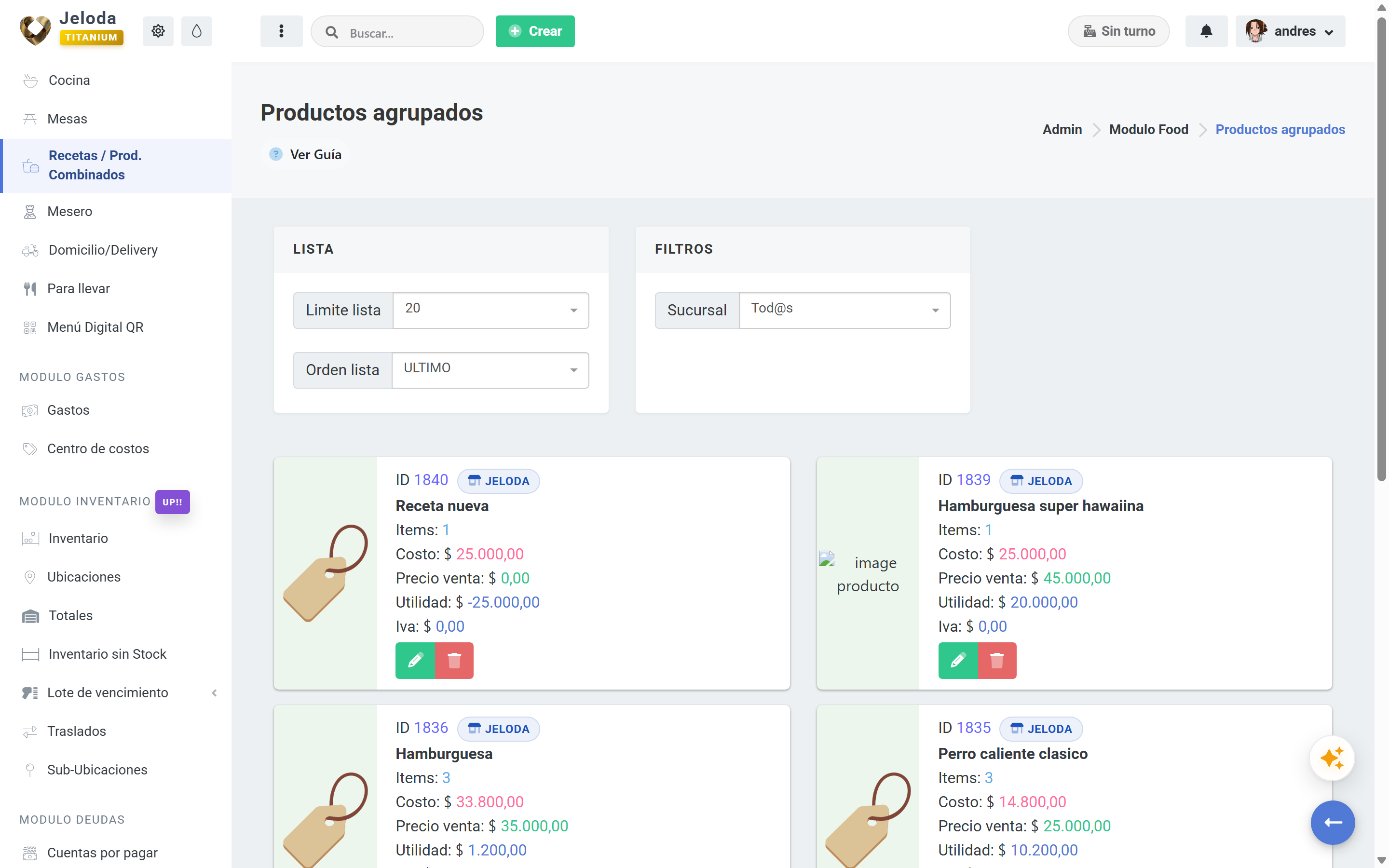1389x868 pixels.
Task: Edit Hamburguesa super hawaiina product
Action: 958,660
